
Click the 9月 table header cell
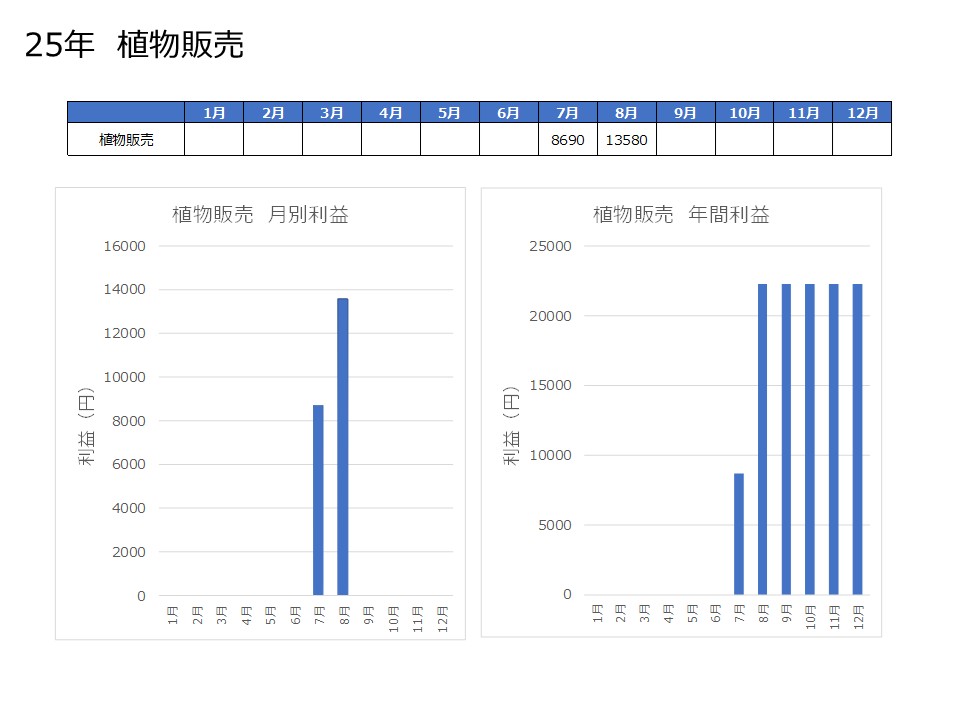pyautogui.click(x=686, y=113)
